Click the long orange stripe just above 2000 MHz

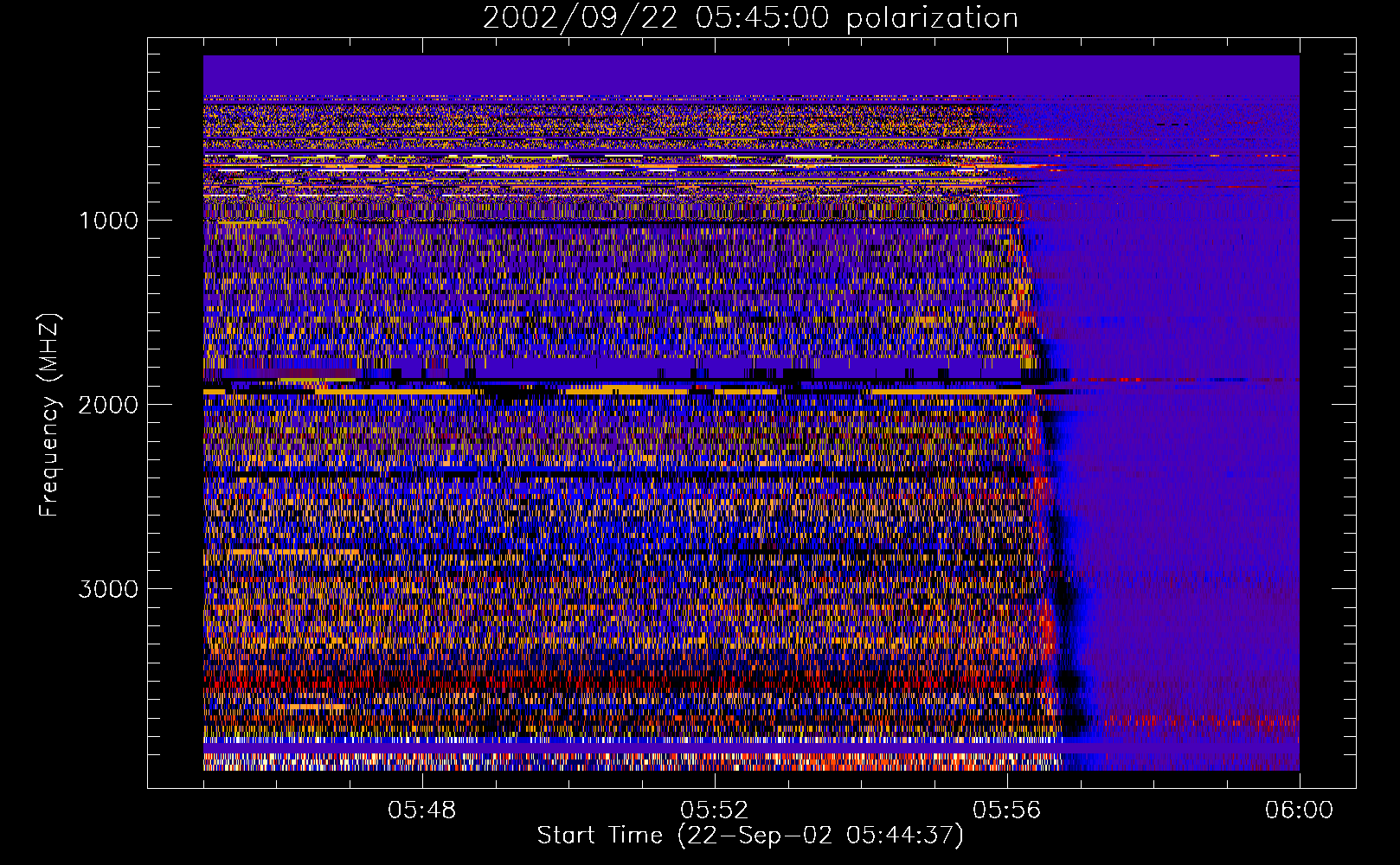point(619,392)
